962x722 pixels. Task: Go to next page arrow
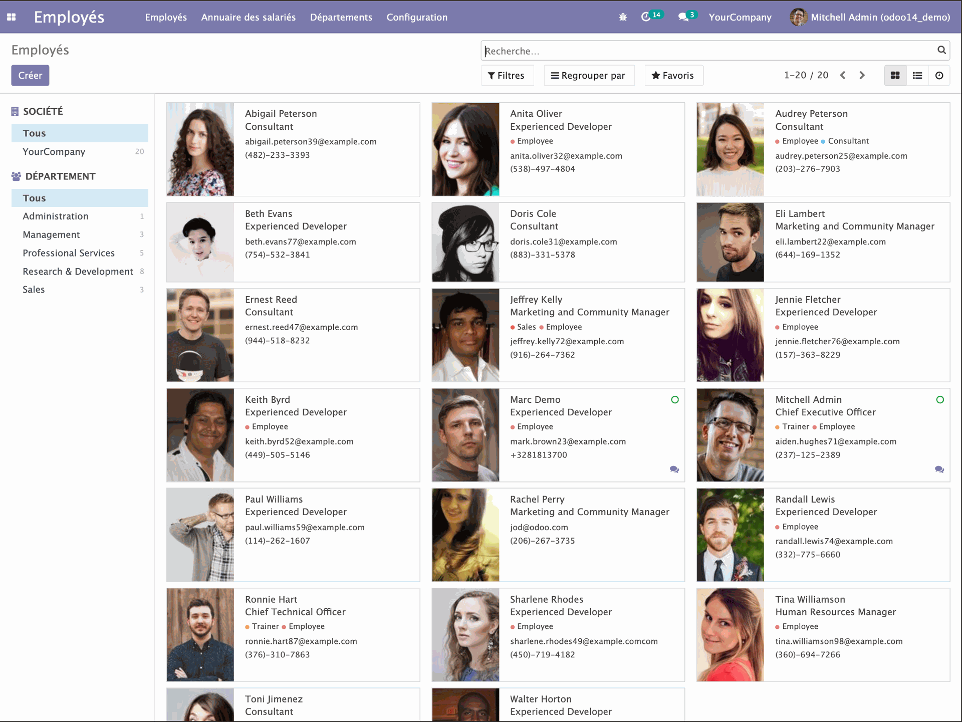coord(862,75)
